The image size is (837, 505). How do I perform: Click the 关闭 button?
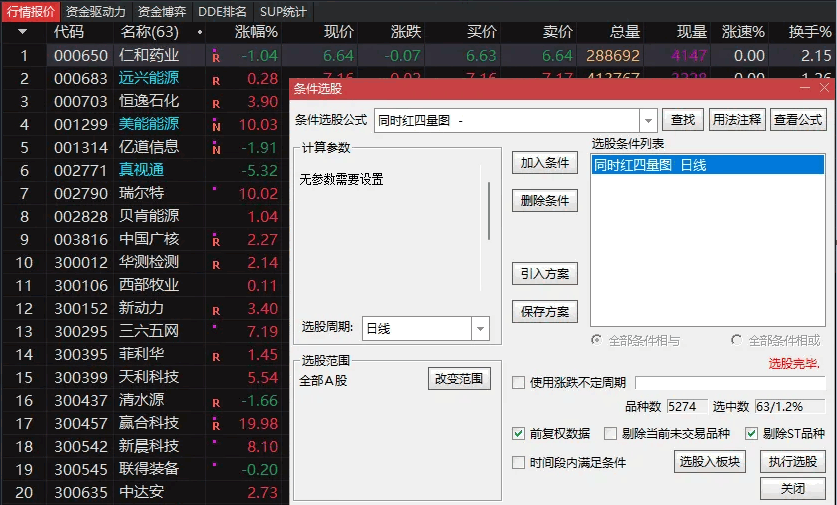793,488
